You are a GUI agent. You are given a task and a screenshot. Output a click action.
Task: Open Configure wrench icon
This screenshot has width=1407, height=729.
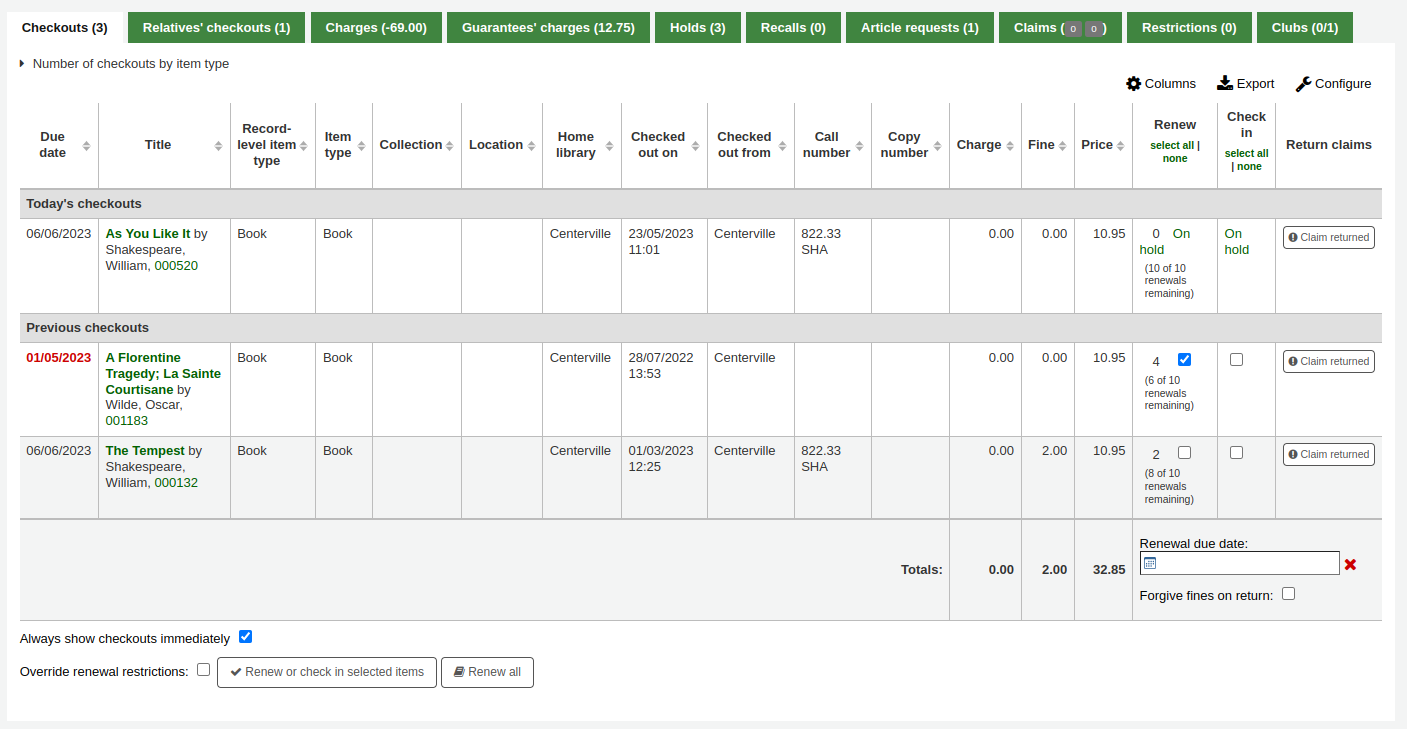pyautogui.click(x=1303, y=84)
